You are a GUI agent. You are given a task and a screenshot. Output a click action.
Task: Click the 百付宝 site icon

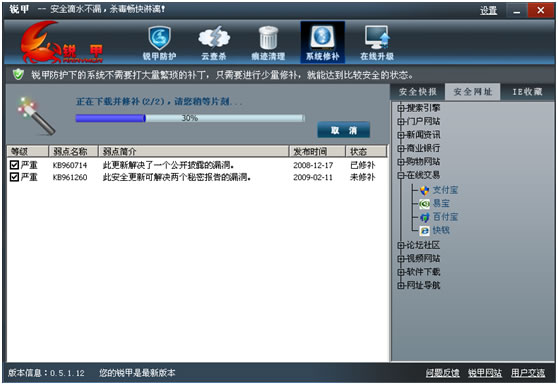tap(425, 217)
